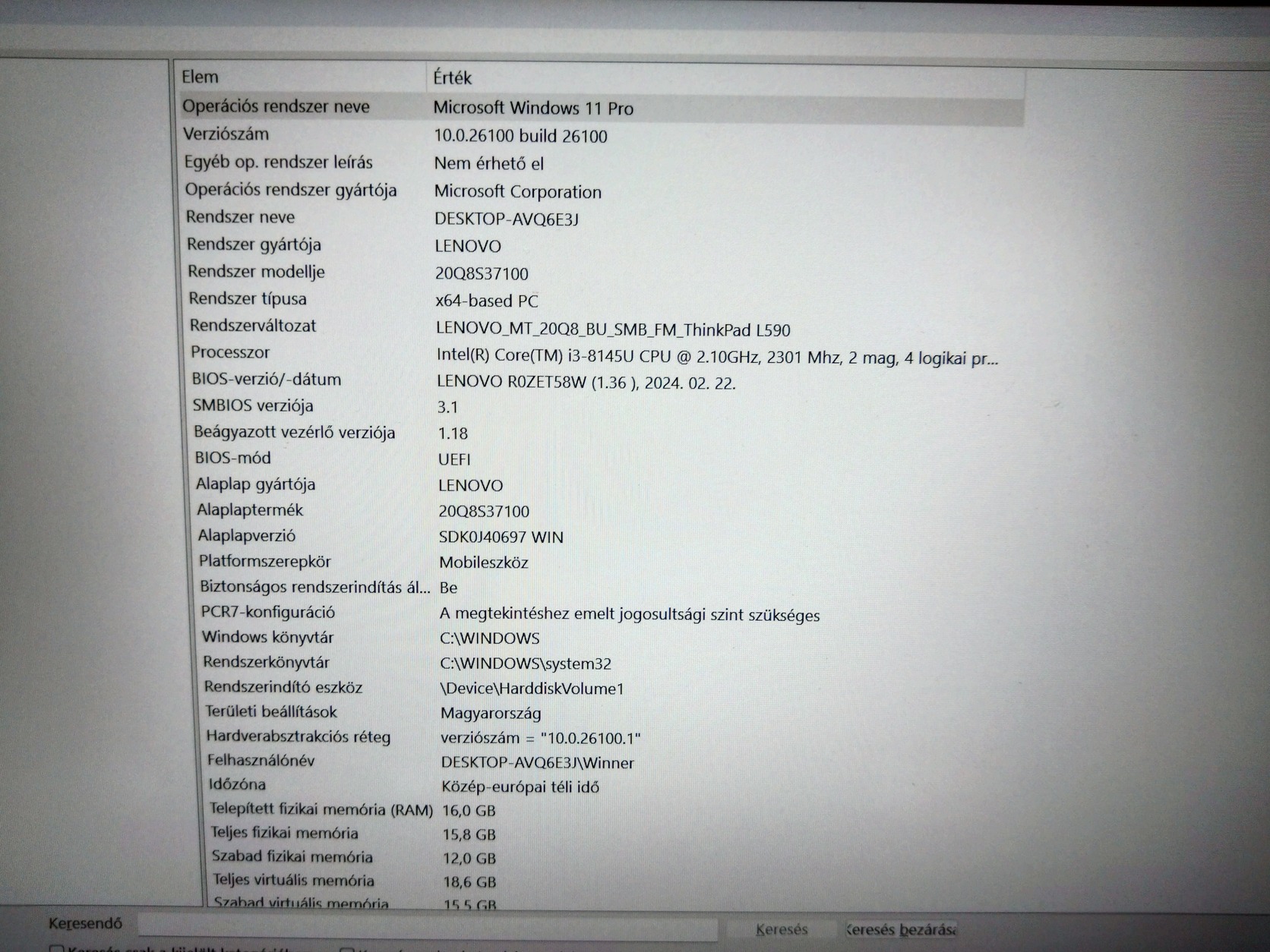The image size is (1270, 952).
Task: Click the embedded controller value 1.18
Action: click(x=453, y=433)
